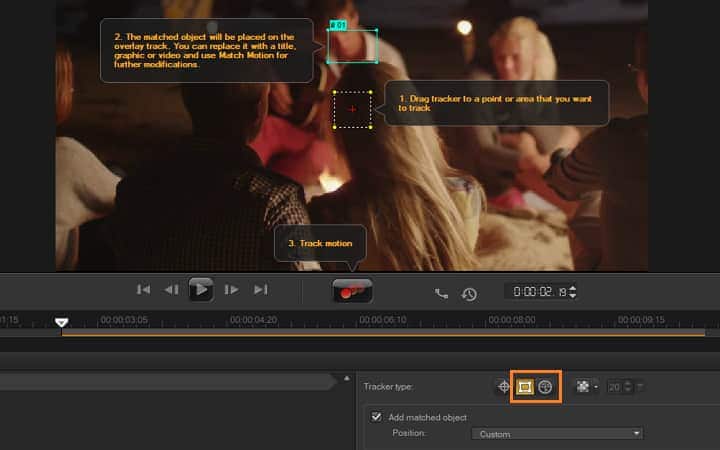Click the timeline playhead marker
720x450 pixels.
(61, 322)
